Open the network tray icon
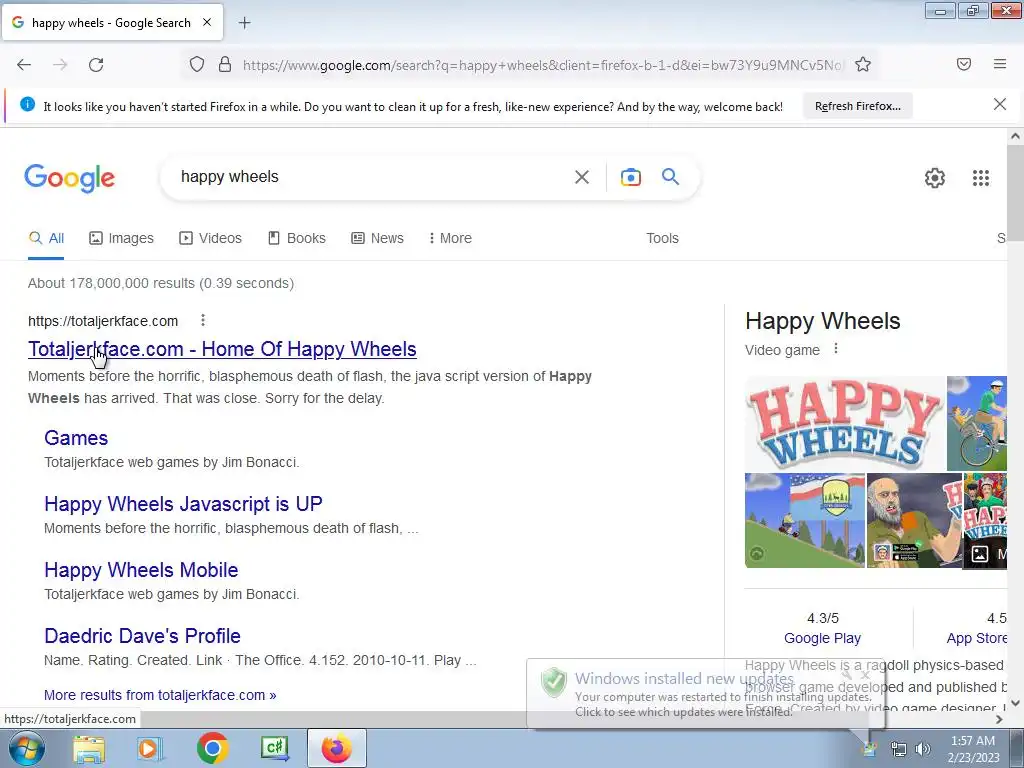Image resolution: width=1024 pixels, height=768 pixels. [899, 749]
